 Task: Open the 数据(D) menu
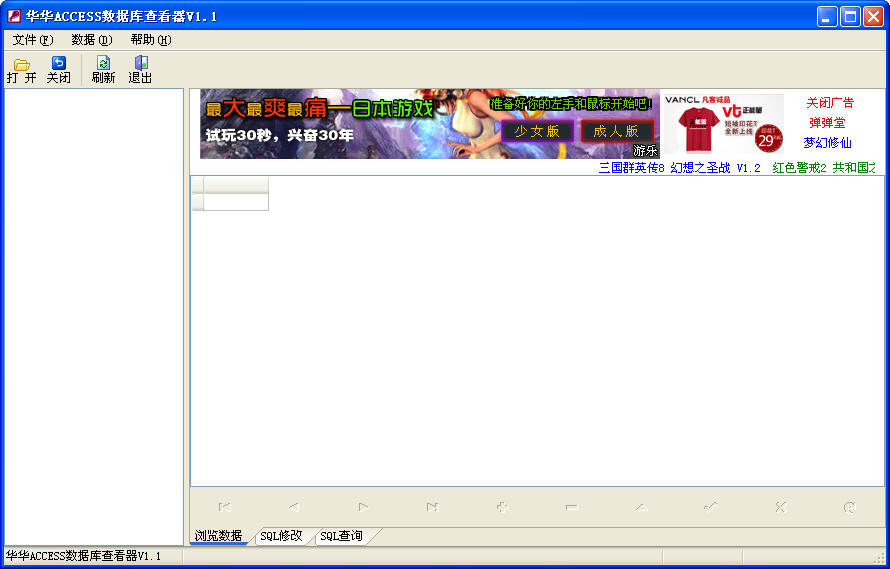pyautogui.click(x=92, y=40)
